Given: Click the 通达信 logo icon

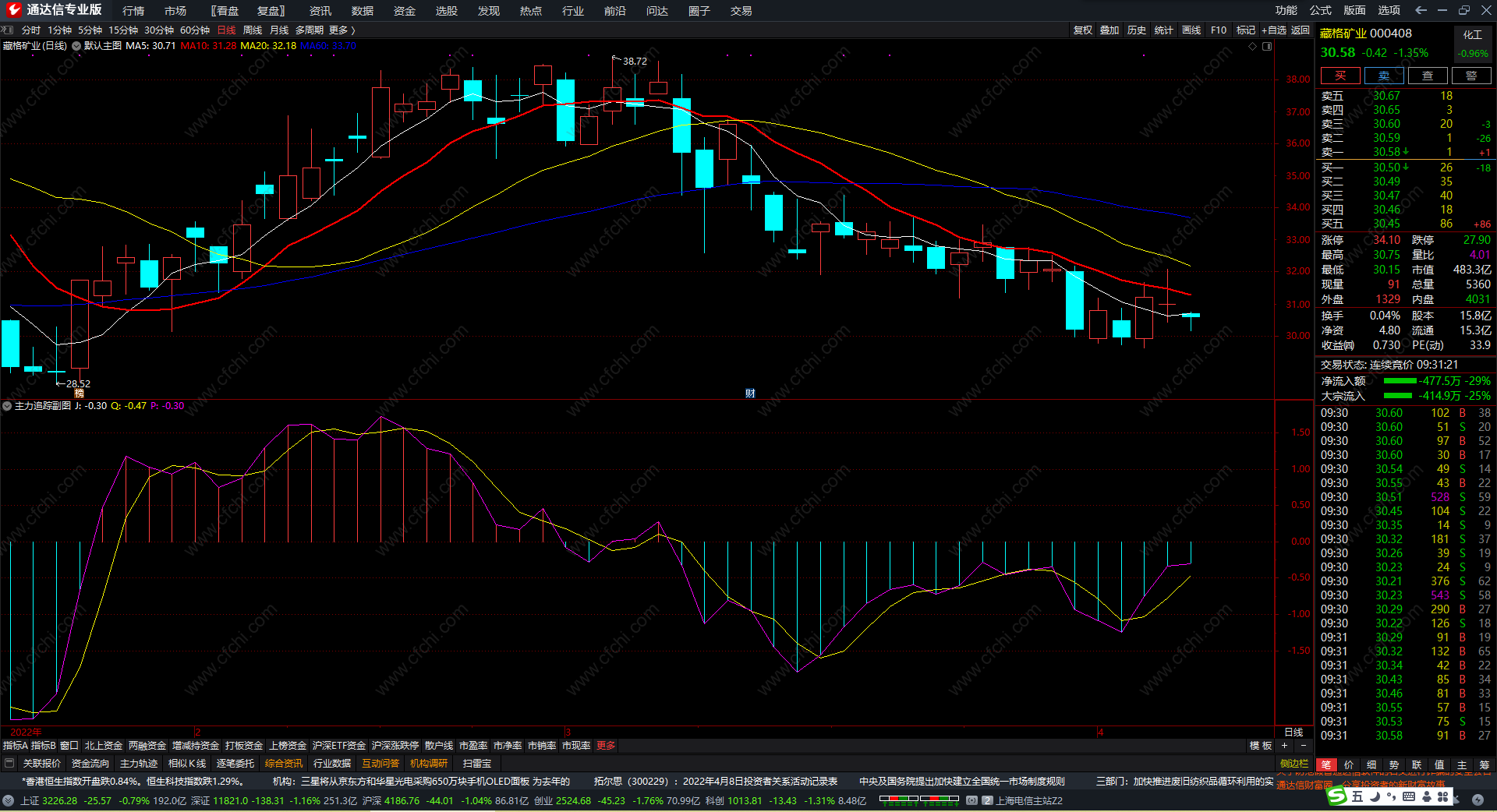Looking at the screenshot, I should [13, 10].
